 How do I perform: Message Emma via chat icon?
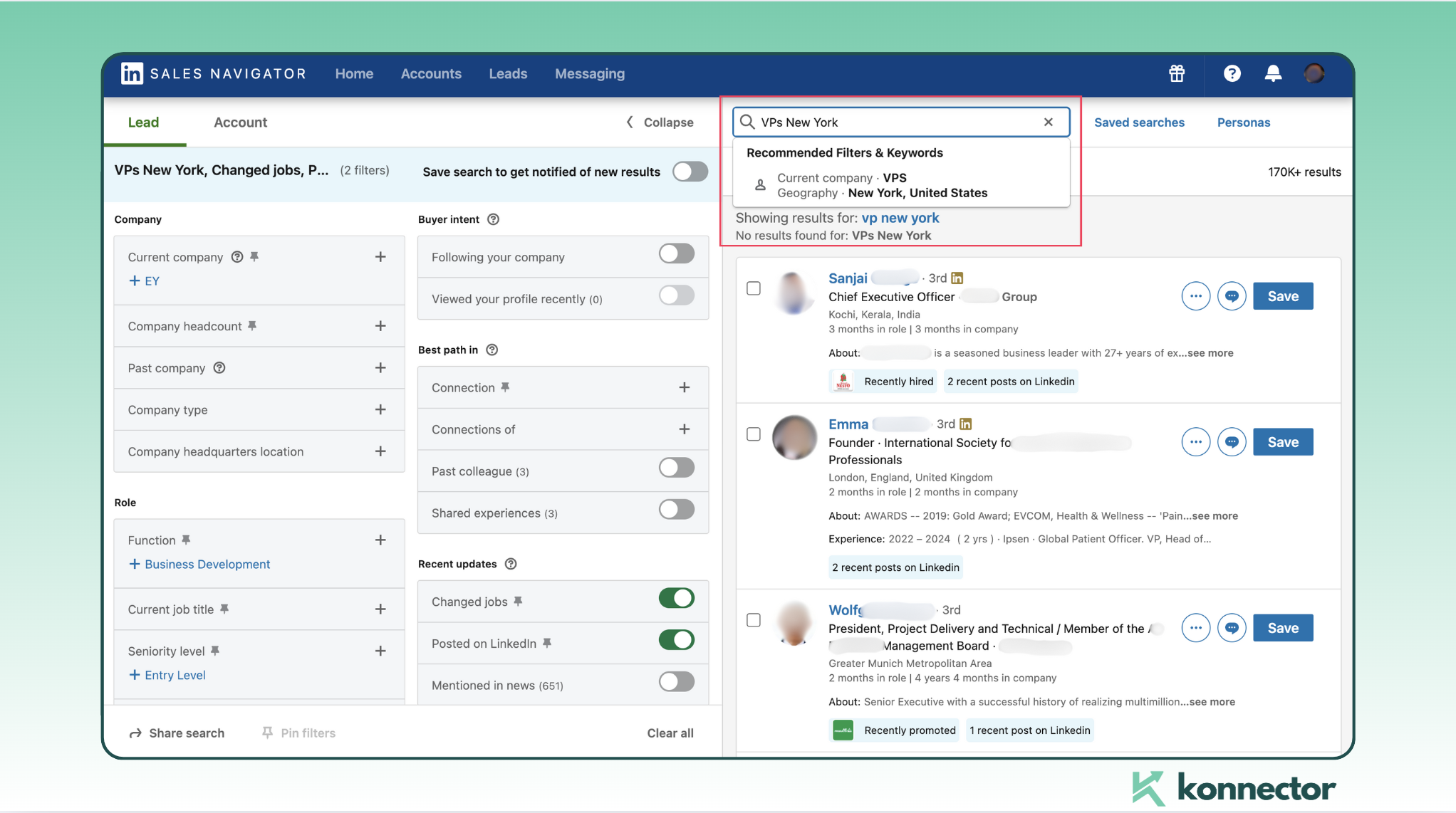click(1232, 442)
